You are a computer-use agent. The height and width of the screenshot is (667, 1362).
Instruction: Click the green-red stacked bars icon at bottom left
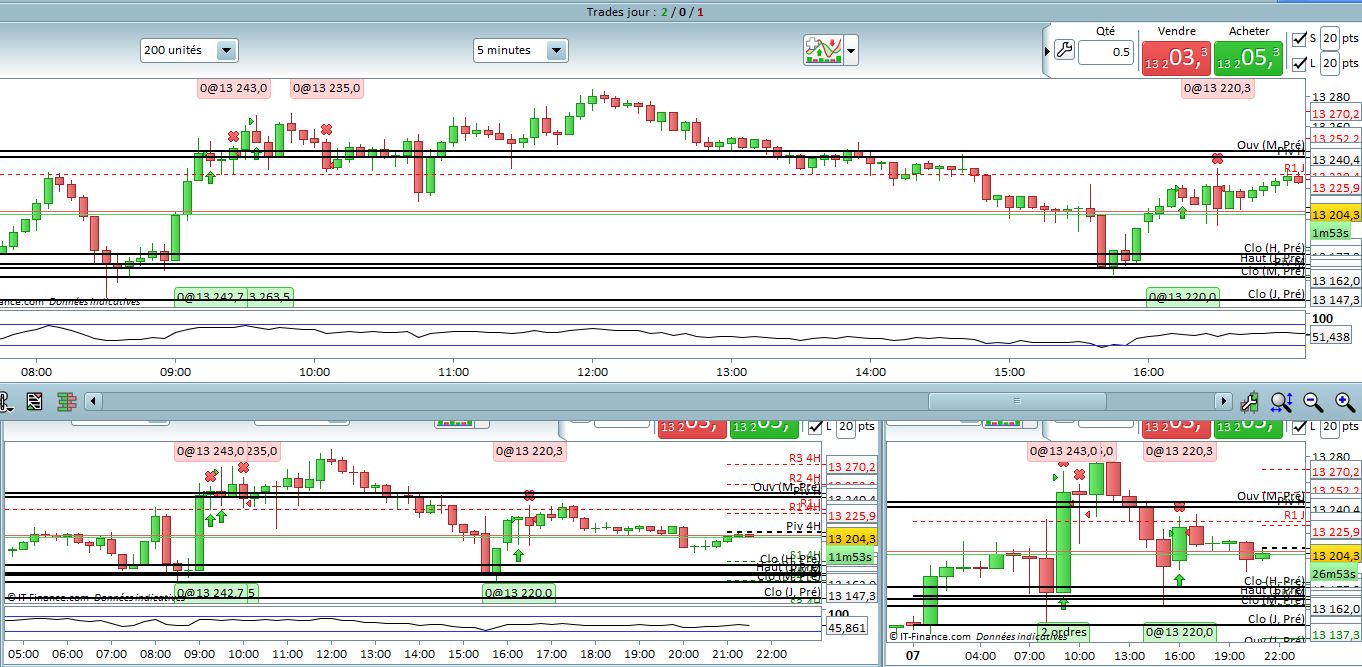coord(67,402)
